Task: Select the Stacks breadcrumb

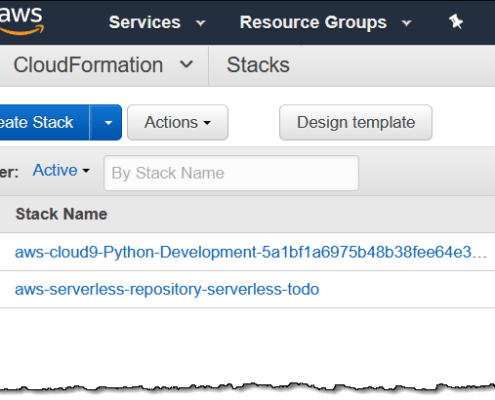Action: (258, 65)
